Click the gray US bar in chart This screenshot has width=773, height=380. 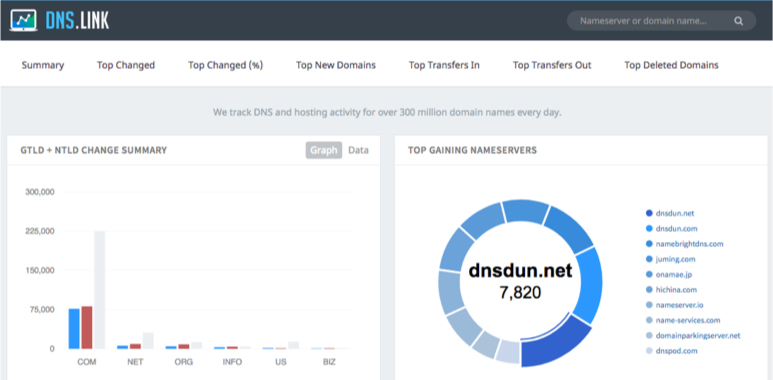(293, 345)
